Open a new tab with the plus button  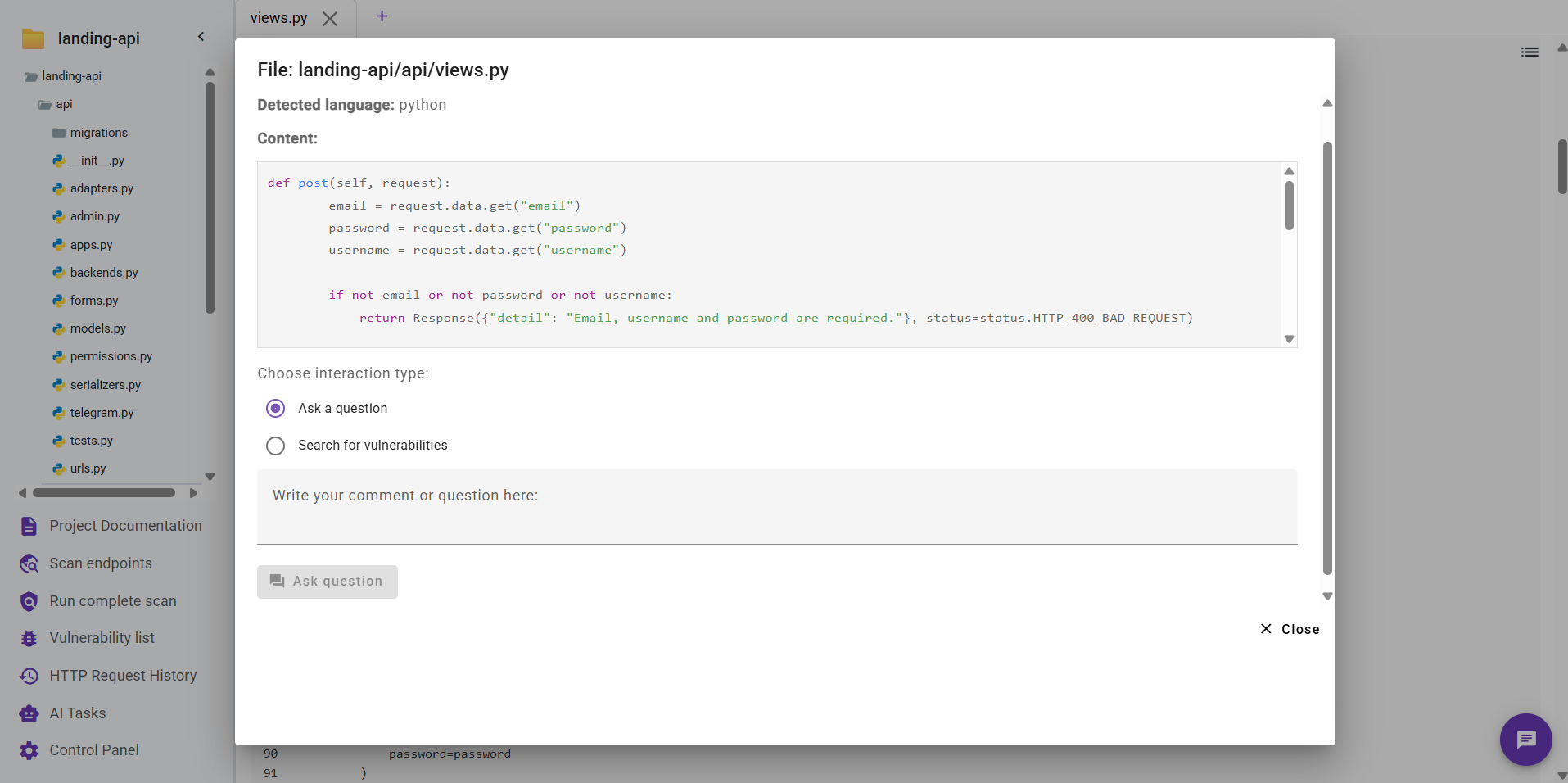point(381,16)
